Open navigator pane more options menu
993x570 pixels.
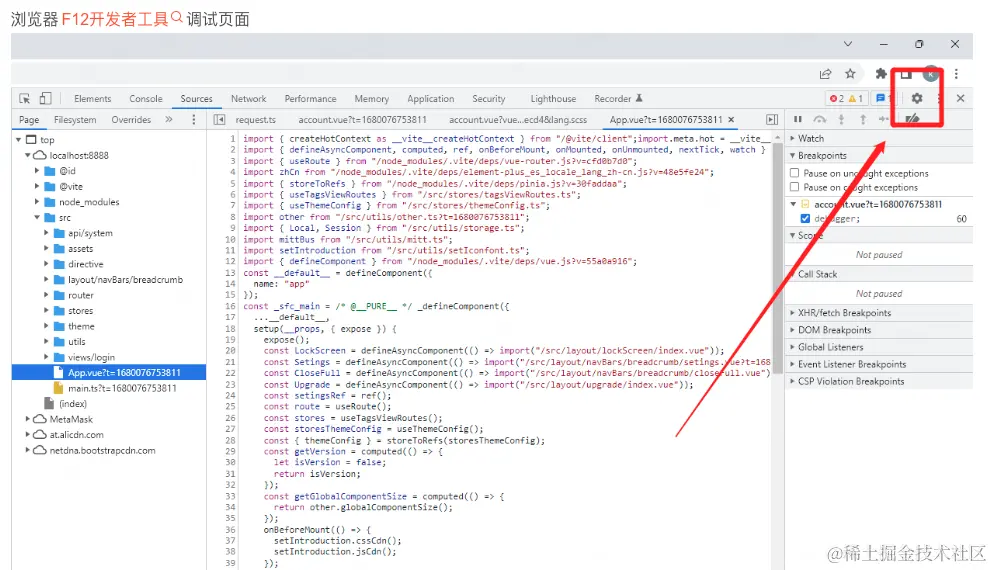click(194, 120)
